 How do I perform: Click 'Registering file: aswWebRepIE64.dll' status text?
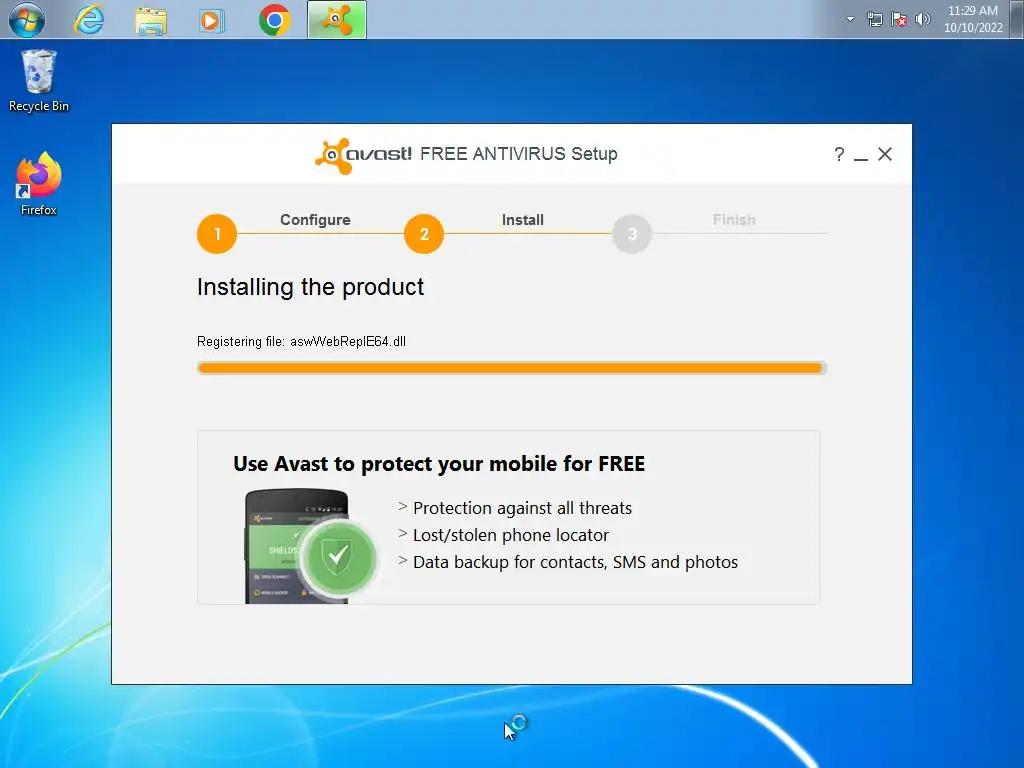point(301,342)
